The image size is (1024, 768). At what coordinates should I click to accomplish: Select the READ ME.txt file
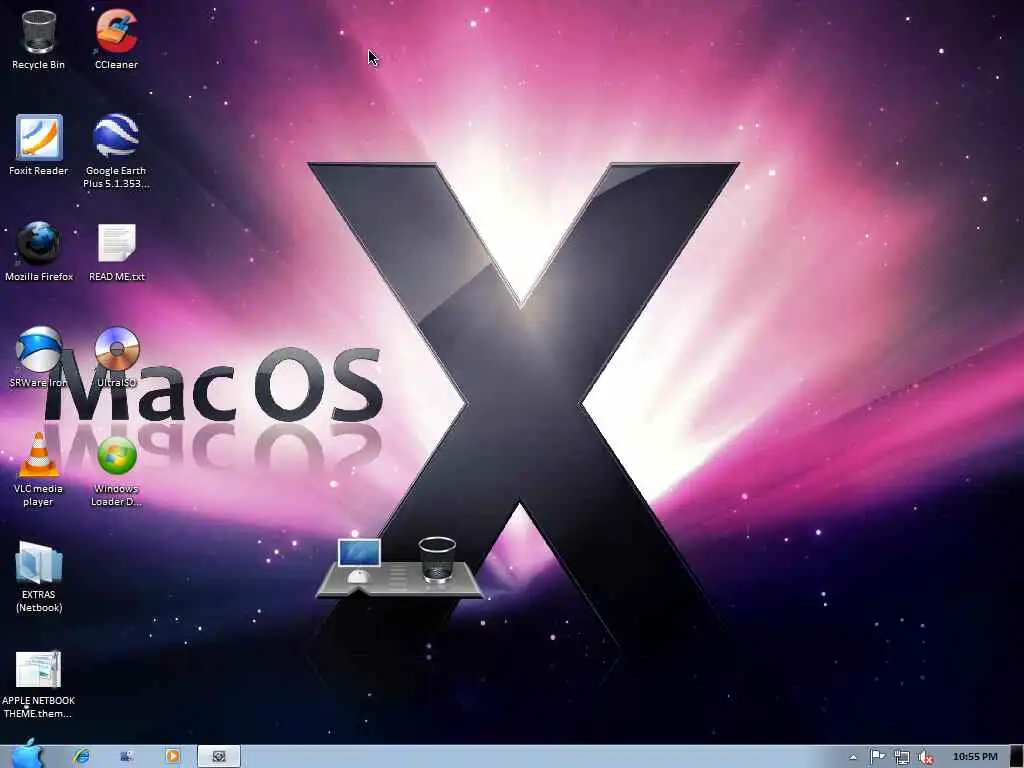point(116,251)
